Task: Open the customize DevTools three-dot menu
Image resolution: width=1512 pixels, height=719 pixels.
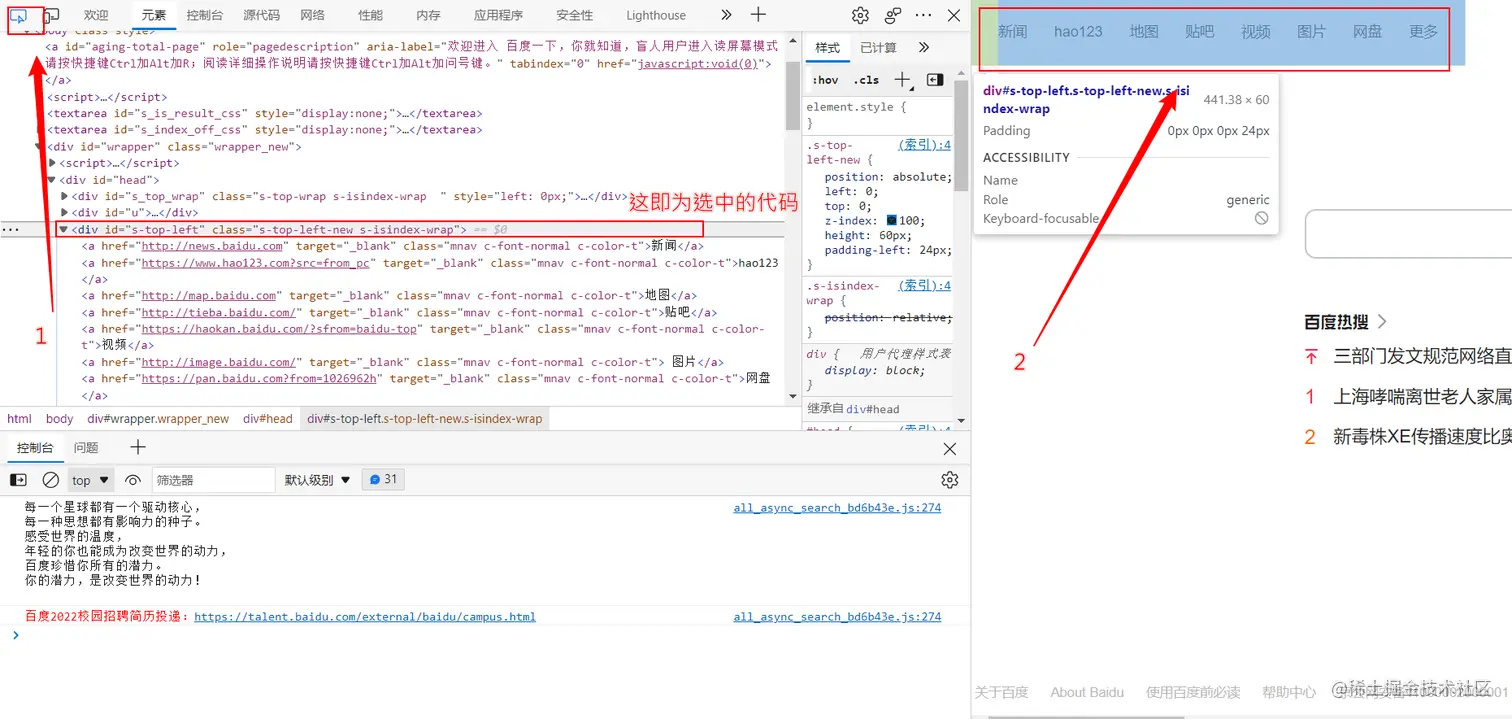Action: (923, 15)
